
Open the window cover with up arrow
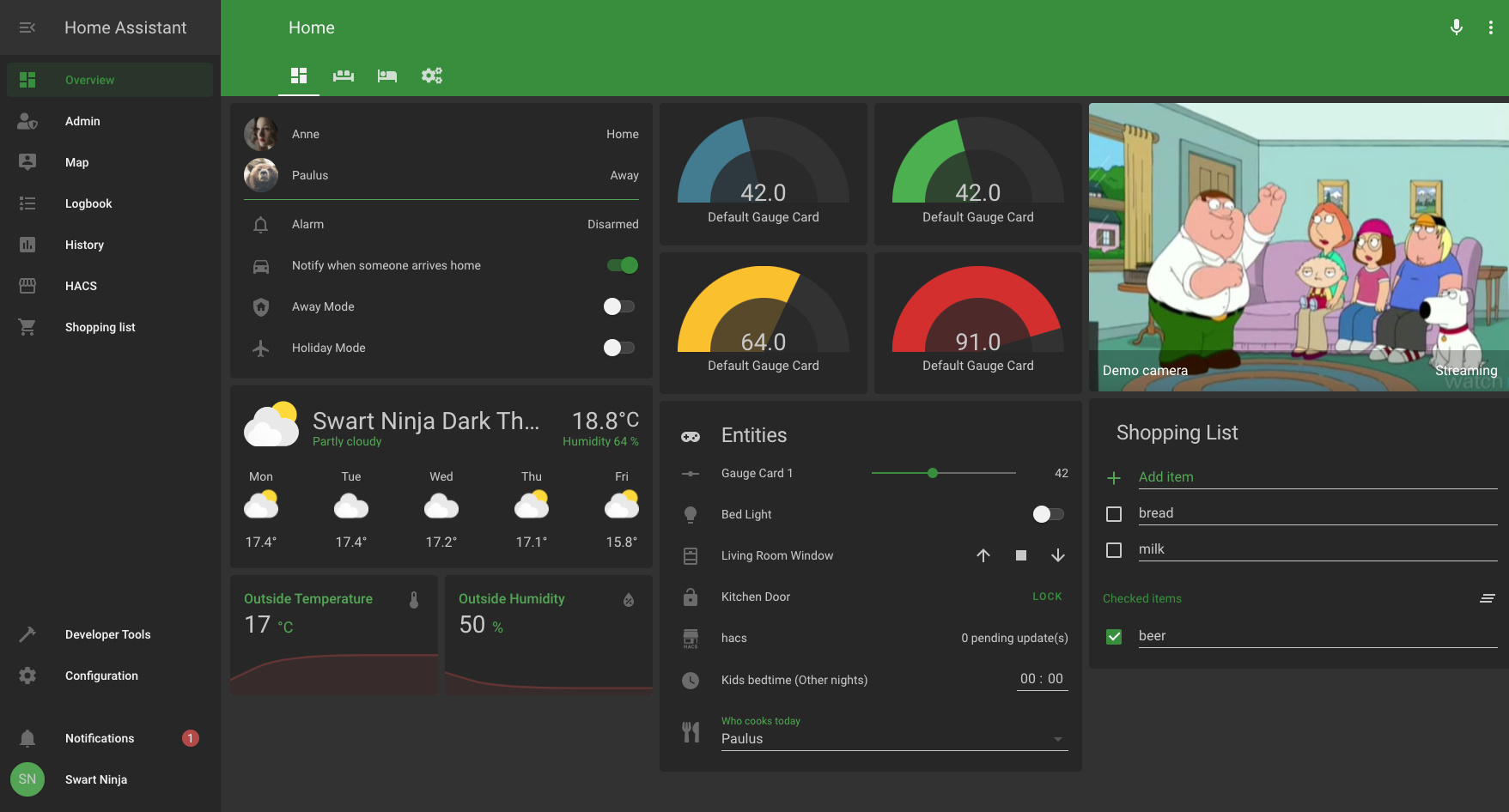point(983,555)
